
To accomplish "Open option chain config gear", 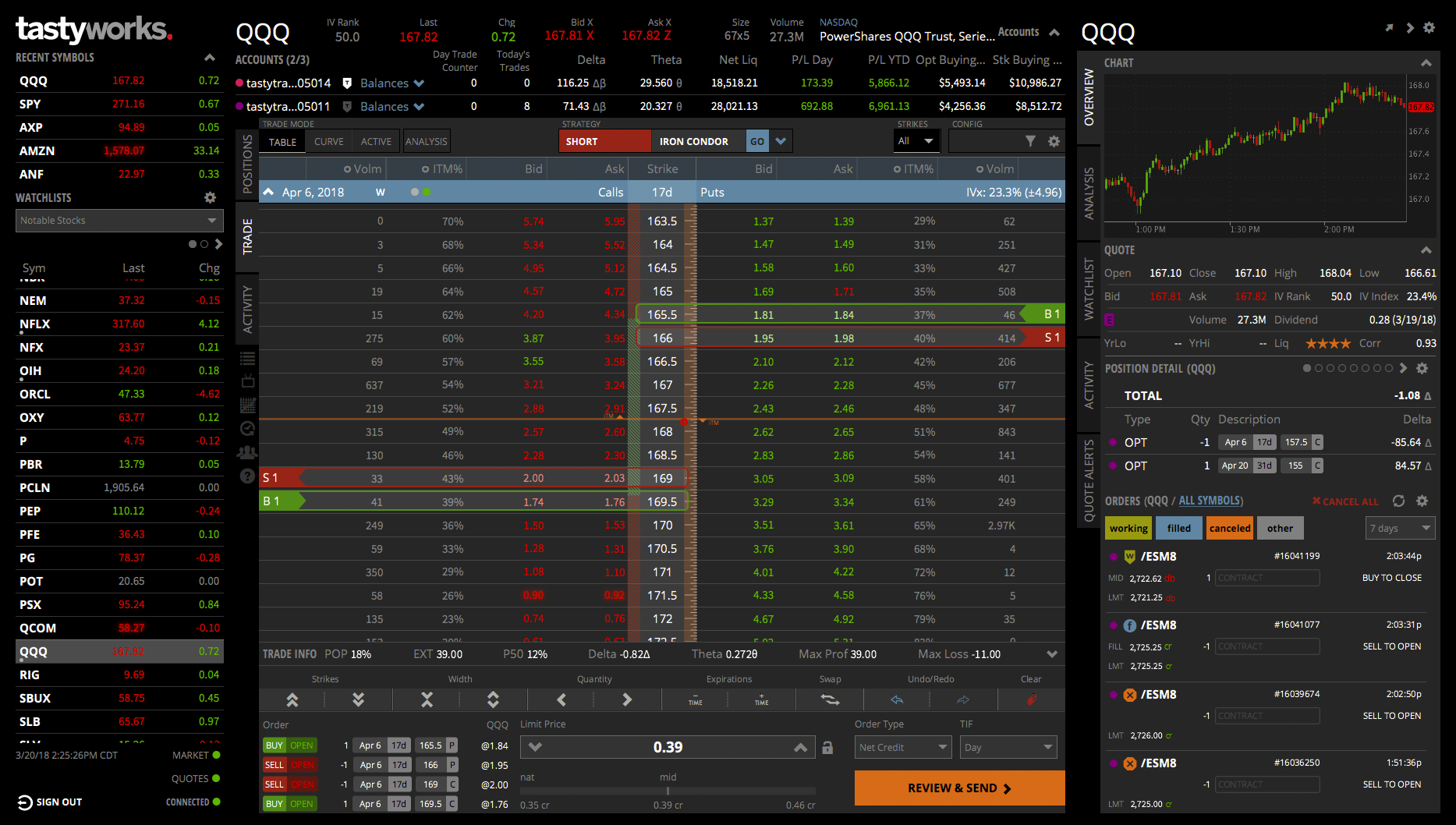I will [1054, 141].
